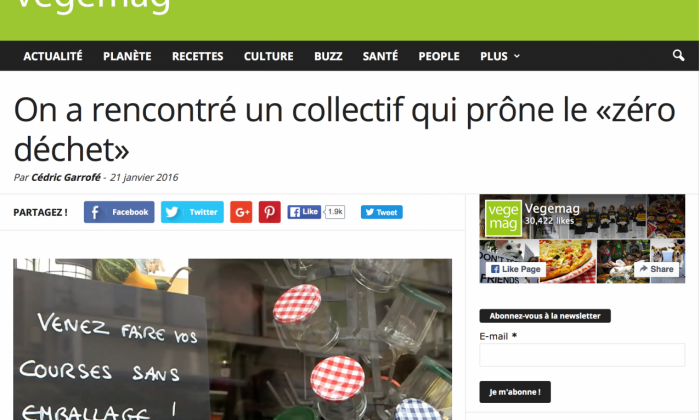Expand the PLUS dropdown menu
Screen dimensions: 700x420
pos(500,56)
